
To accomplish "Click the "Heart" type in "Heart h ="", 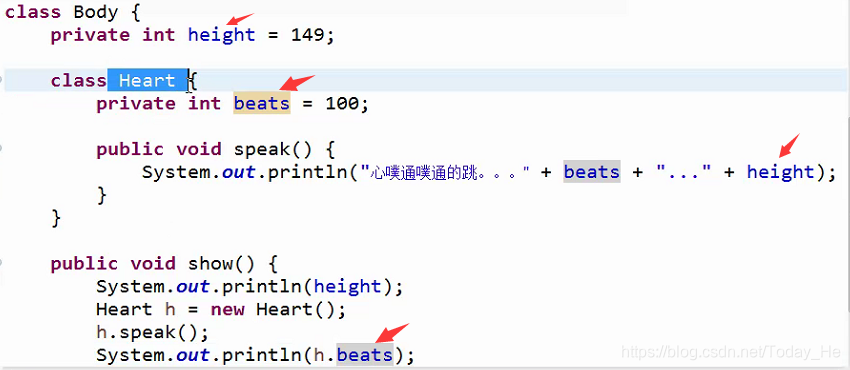I will click(x=124, y=310).
